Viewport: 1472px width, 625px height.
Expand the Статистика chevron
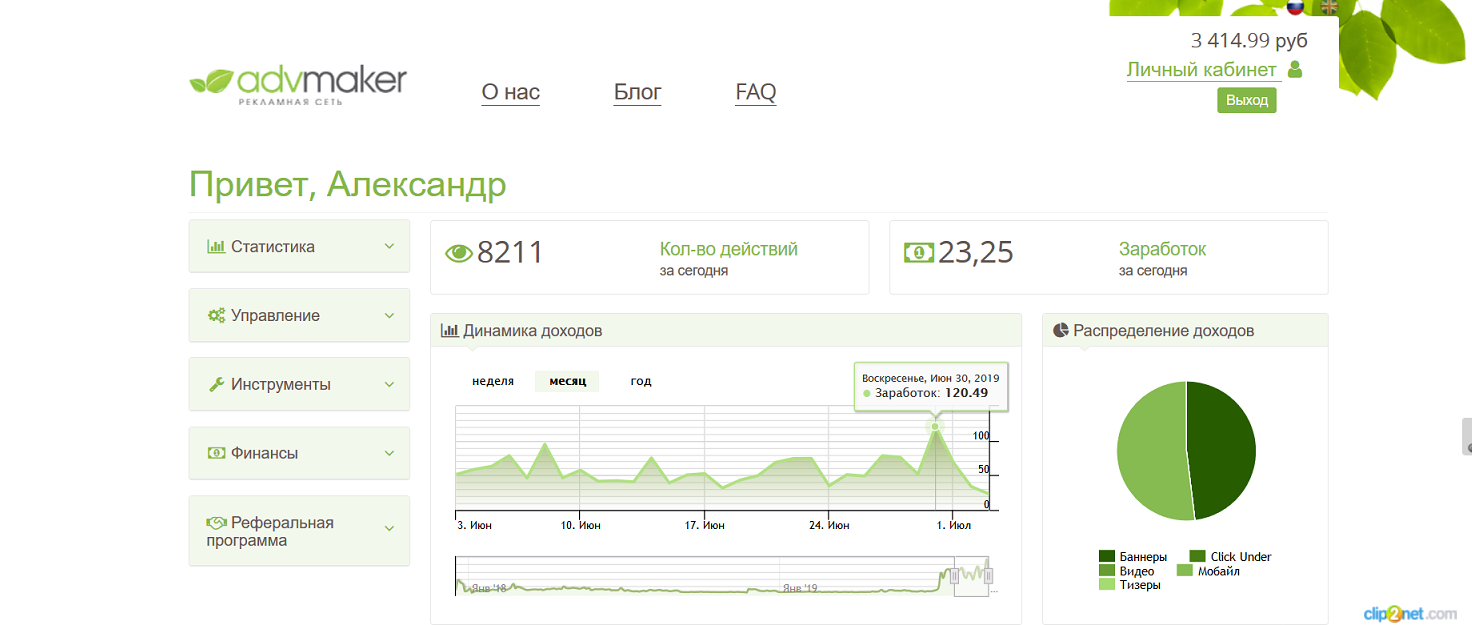point(389,246)
